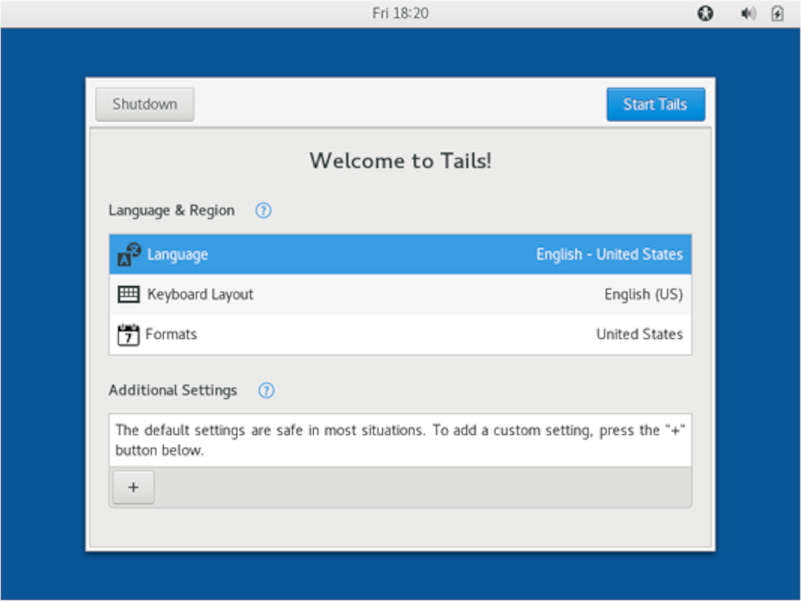The width and height of the screenshot is (801, 601).
Task: Change the English (US) keyboard value
Action: point(643,295)
